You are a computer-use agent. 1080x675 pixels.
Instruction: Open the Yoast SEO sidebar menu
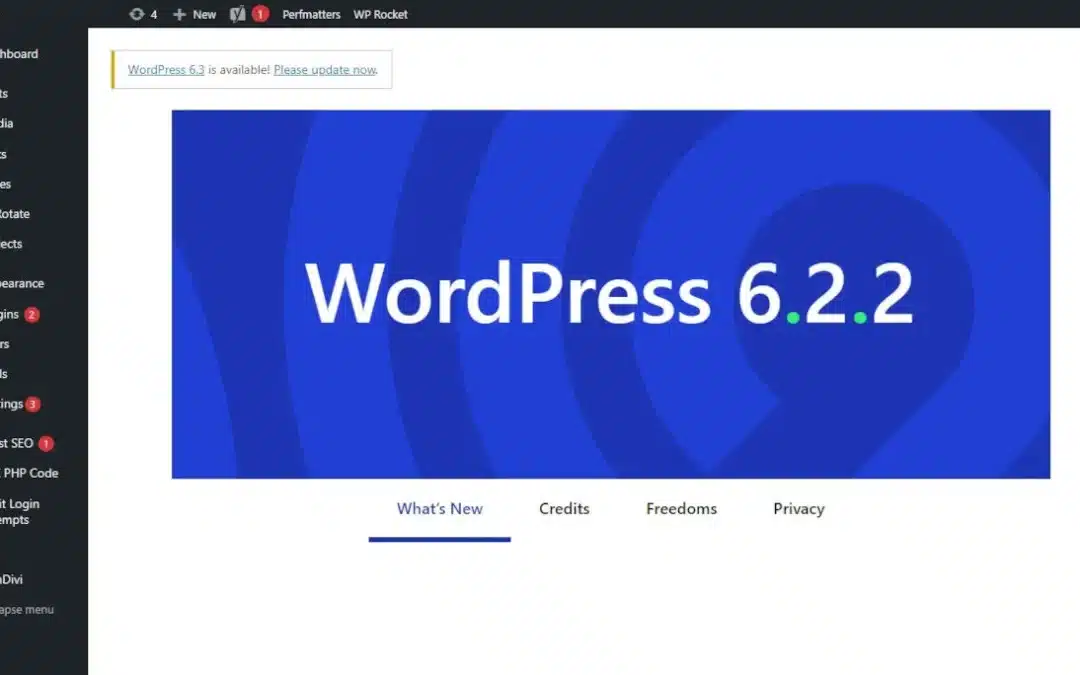pos(17,443)
